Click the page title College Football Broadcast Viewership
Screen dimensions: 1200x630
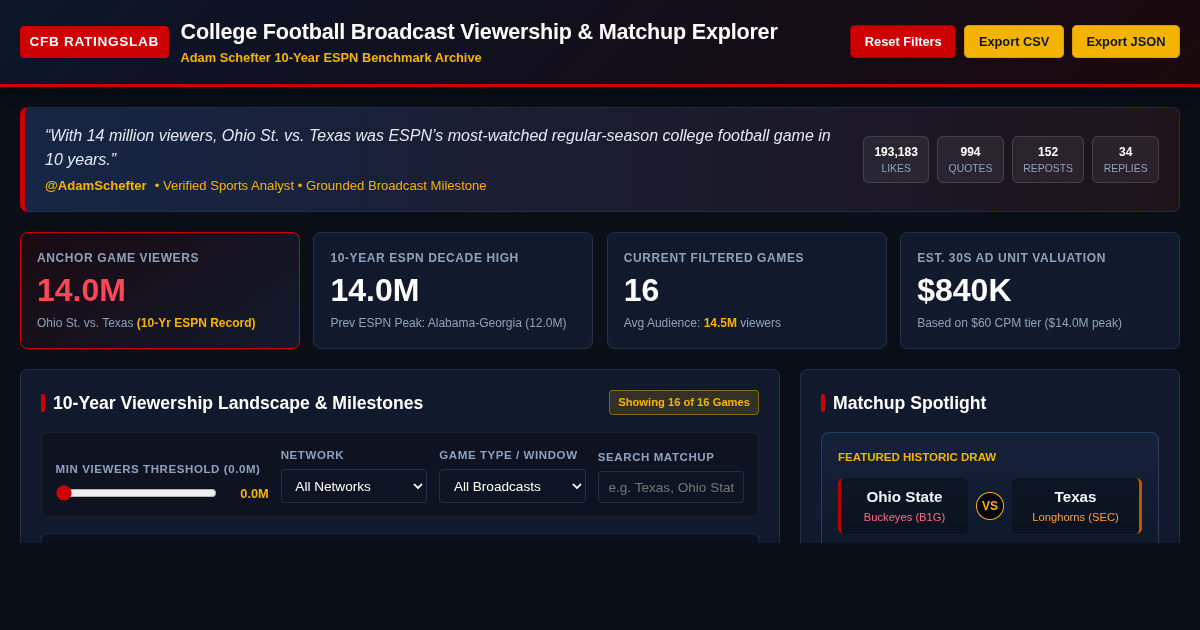click(479, 32)
